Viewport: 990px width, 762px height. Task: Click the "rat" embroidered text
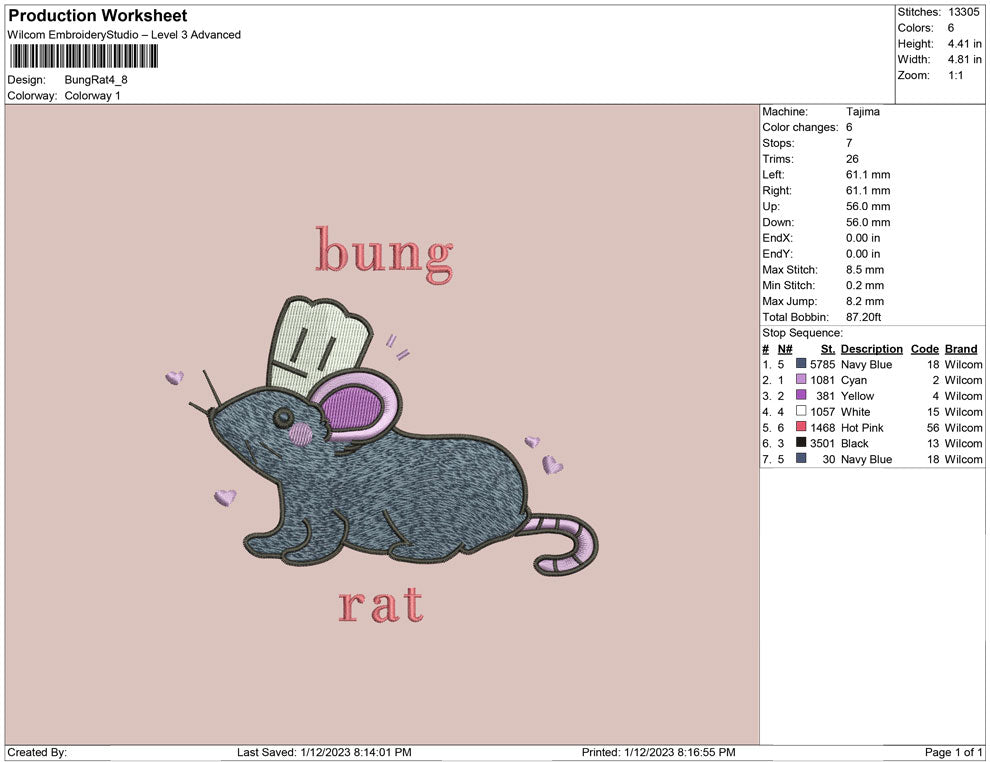tap(381, 605)
